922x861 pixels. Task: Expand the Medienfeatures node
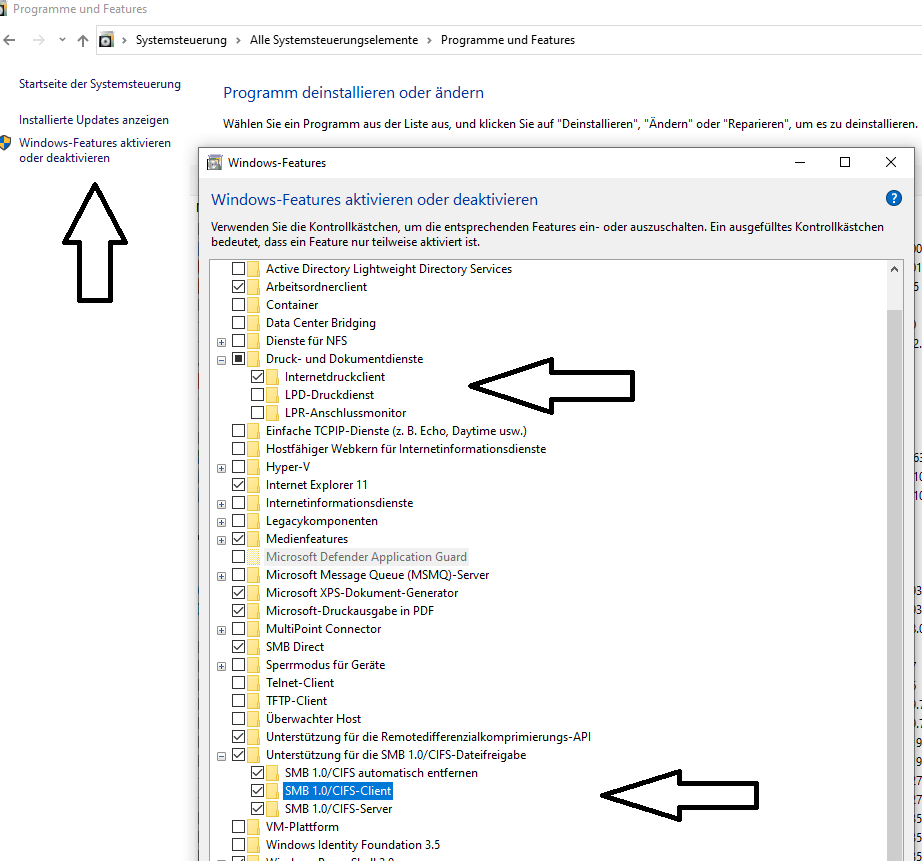click(221, 540)
